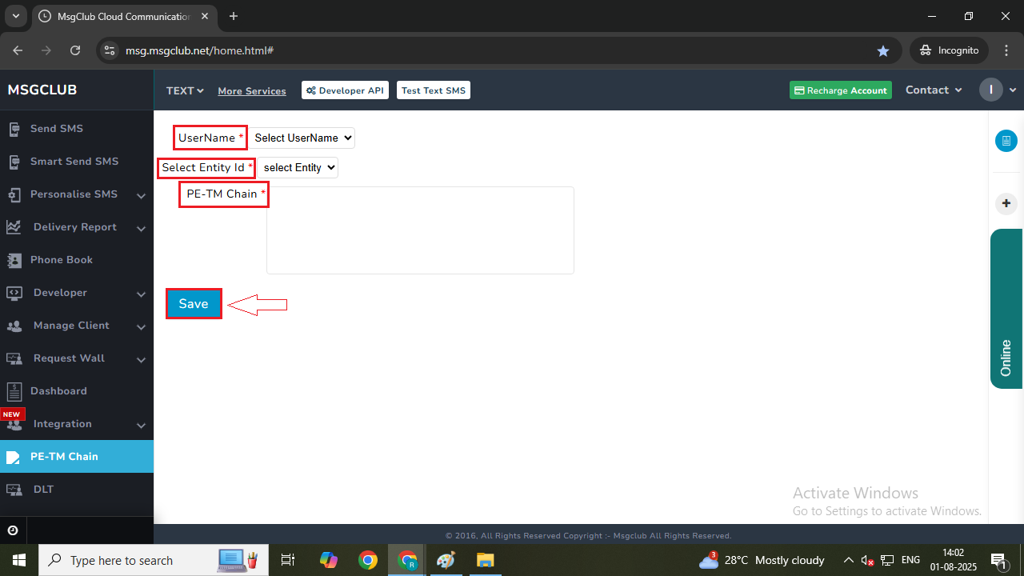Expand the arrow next to user avatar
This screenshot has height=576, width=1024.
point(1012,90)
